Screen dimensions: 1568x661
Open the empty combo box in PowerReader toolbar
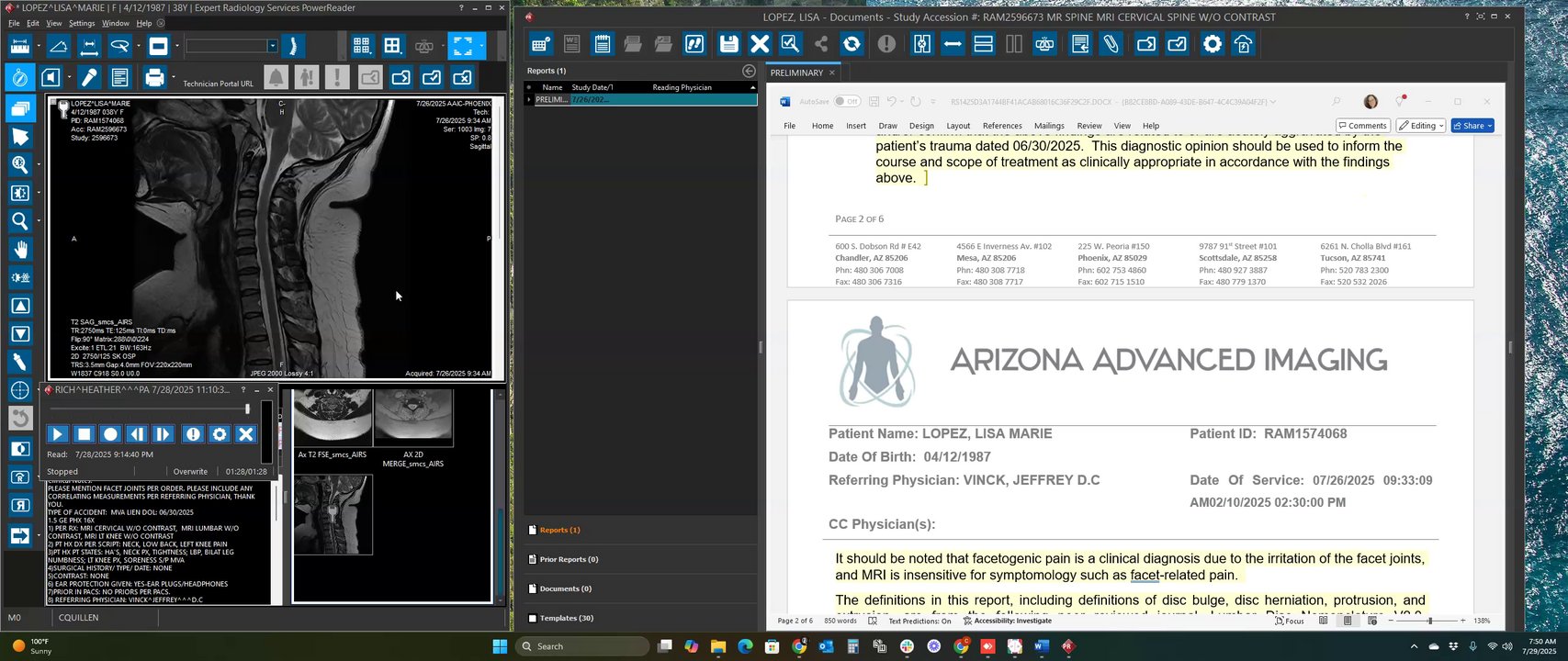tap(272, 46)
